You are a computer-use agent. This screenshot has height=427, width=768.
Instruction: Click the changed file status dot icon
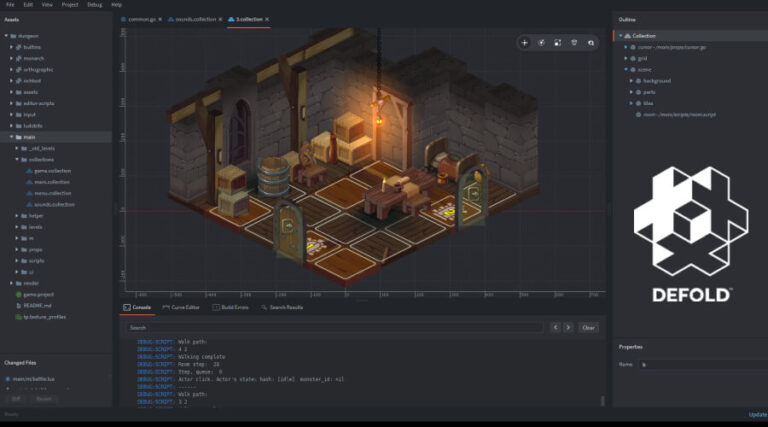click(8, 379)
